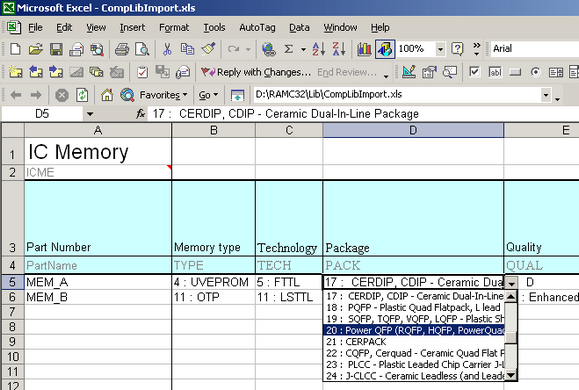Screen dimensions: 579x390
Task: Click the Cut scissors icon
Action: 167,49
